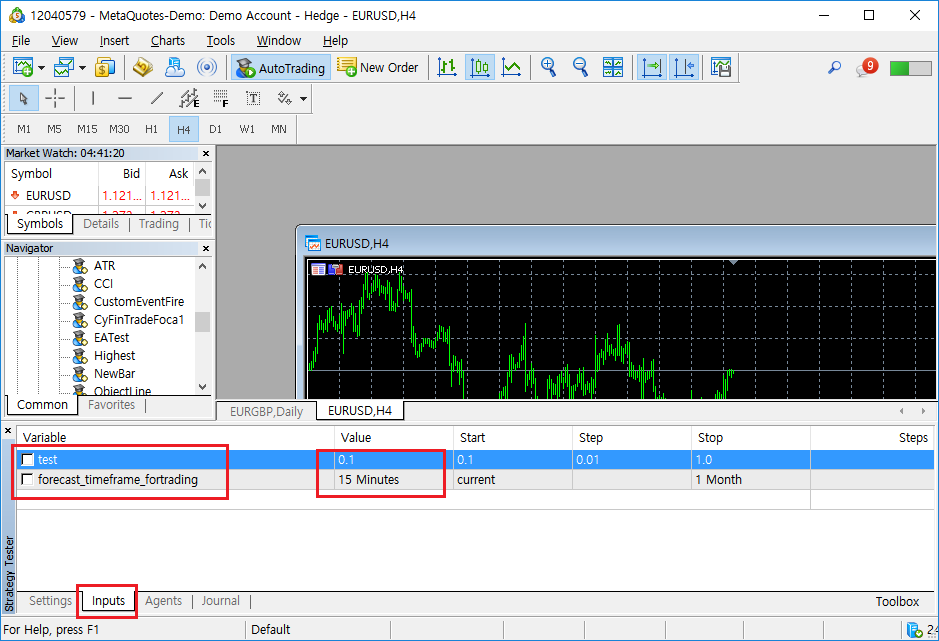The width and height of the screenshot is (939, 641).
Task: Draw a horizontal line tool
Action: [x=125, y=98]
